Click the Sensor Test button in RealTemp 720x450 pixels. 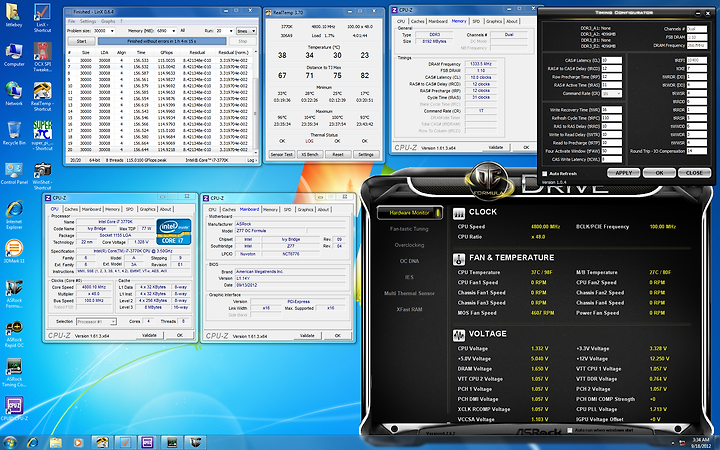281,154
